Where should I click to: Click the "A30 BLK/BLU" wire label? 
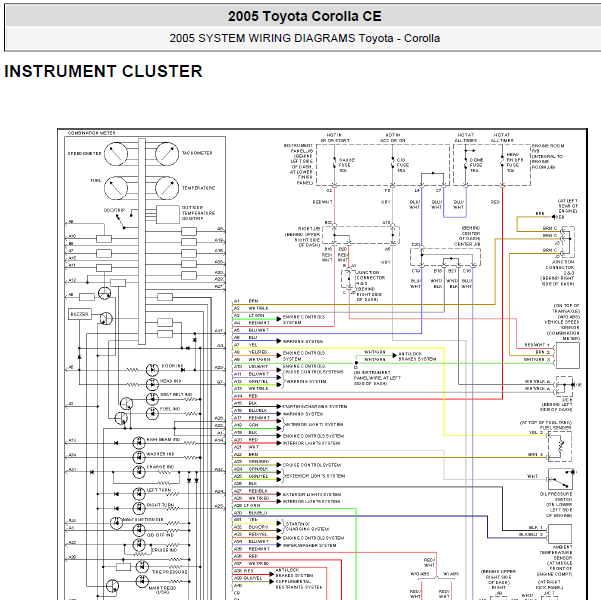[250, 513]
